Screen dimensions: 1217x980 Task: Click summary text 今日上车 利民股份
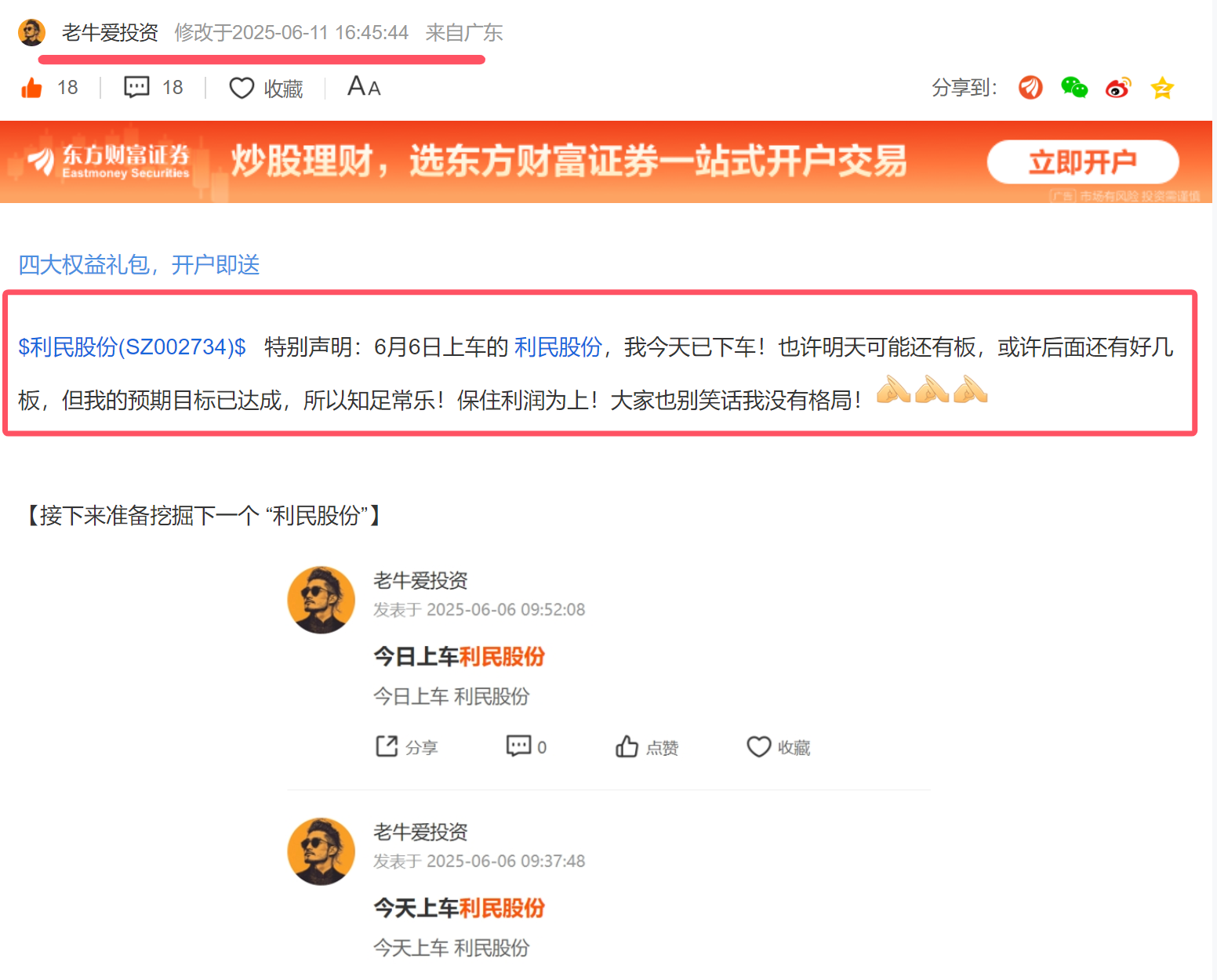click(451, 696)
